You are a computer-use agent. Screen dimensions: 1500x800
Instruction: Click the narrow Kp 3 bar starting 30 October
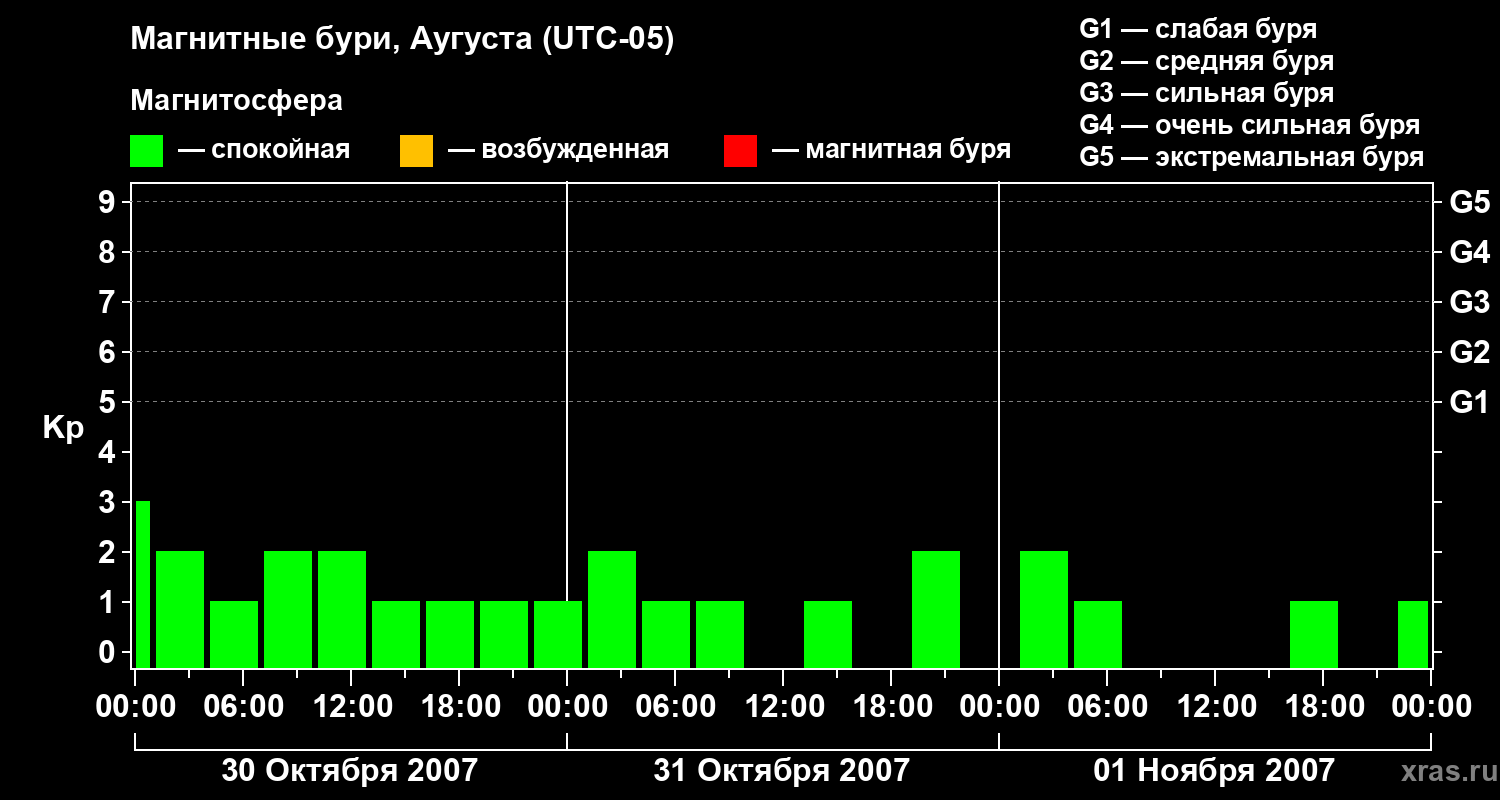pyautogui.click(x=143, y=584)
